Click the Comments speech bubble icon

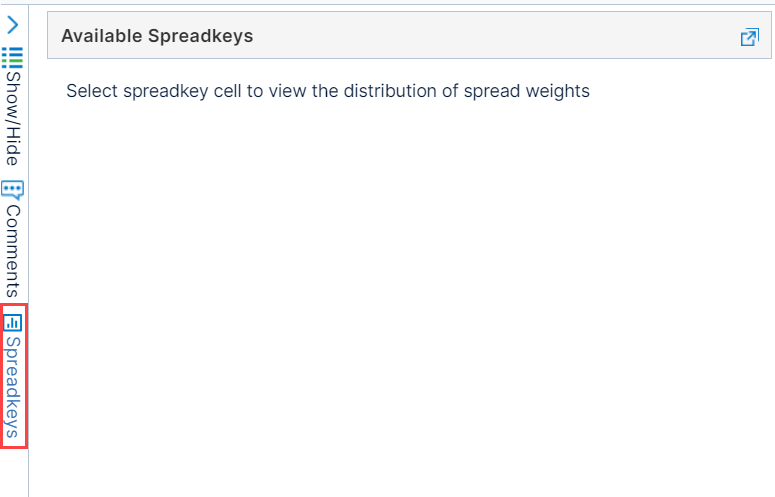pos(12,190)
